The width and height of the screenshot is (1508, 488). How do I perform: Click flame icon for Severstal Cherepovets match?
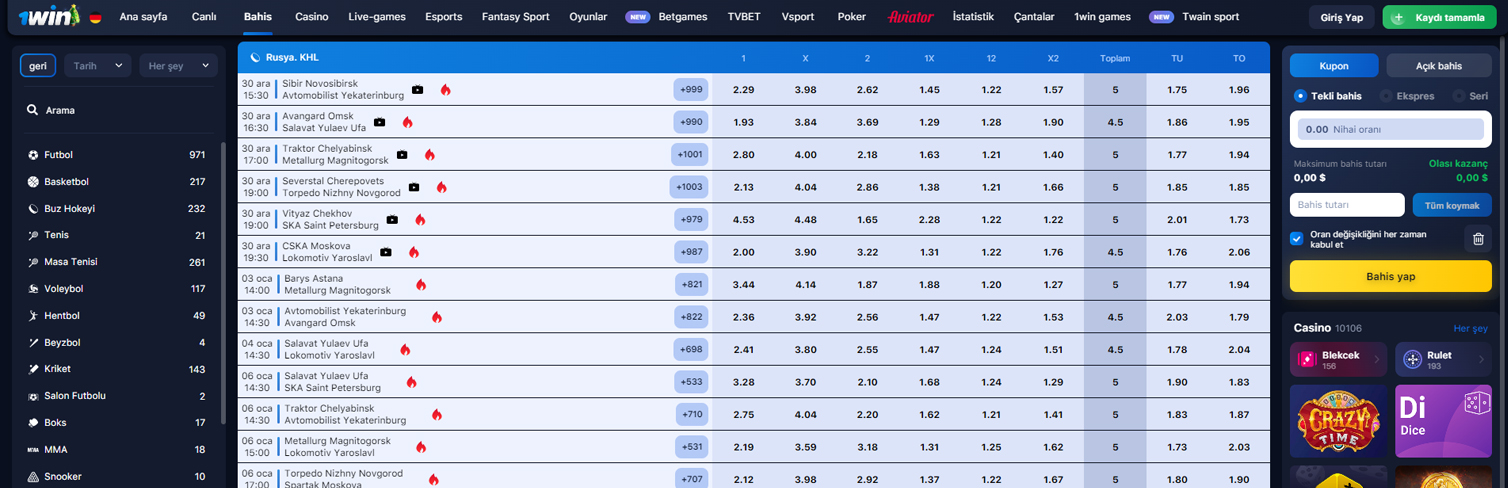(x=441, y=187)
